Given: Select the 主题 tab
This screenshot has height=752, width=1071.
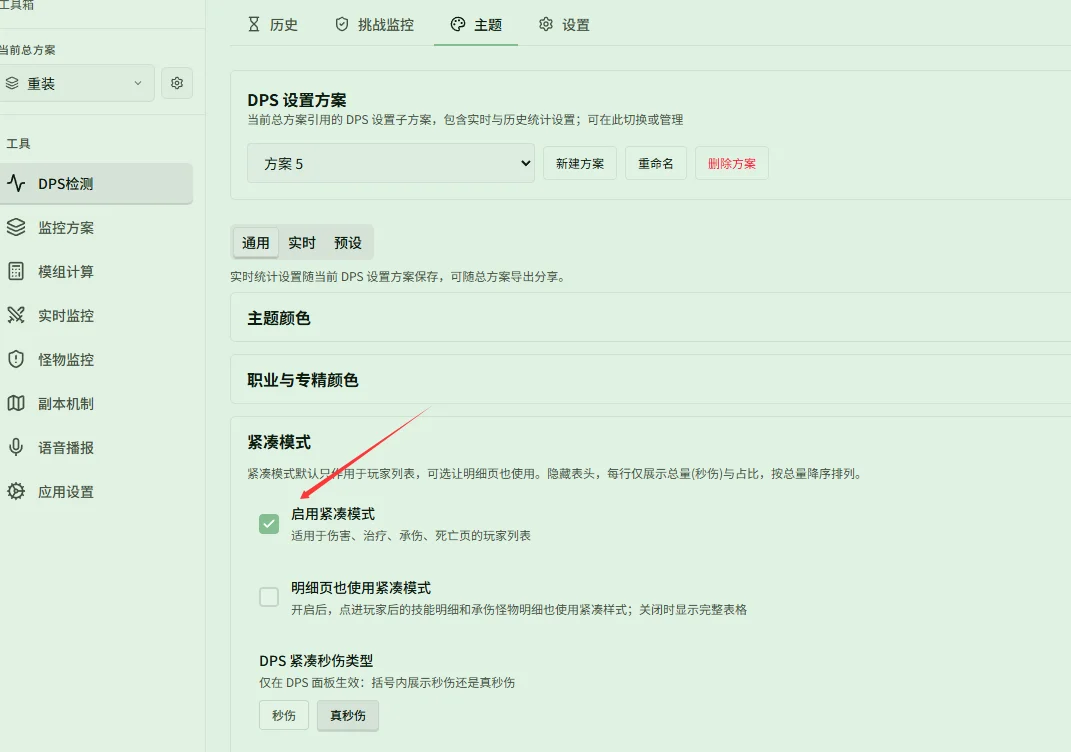Looking at the screenshot, I should (x=476, y=25).
